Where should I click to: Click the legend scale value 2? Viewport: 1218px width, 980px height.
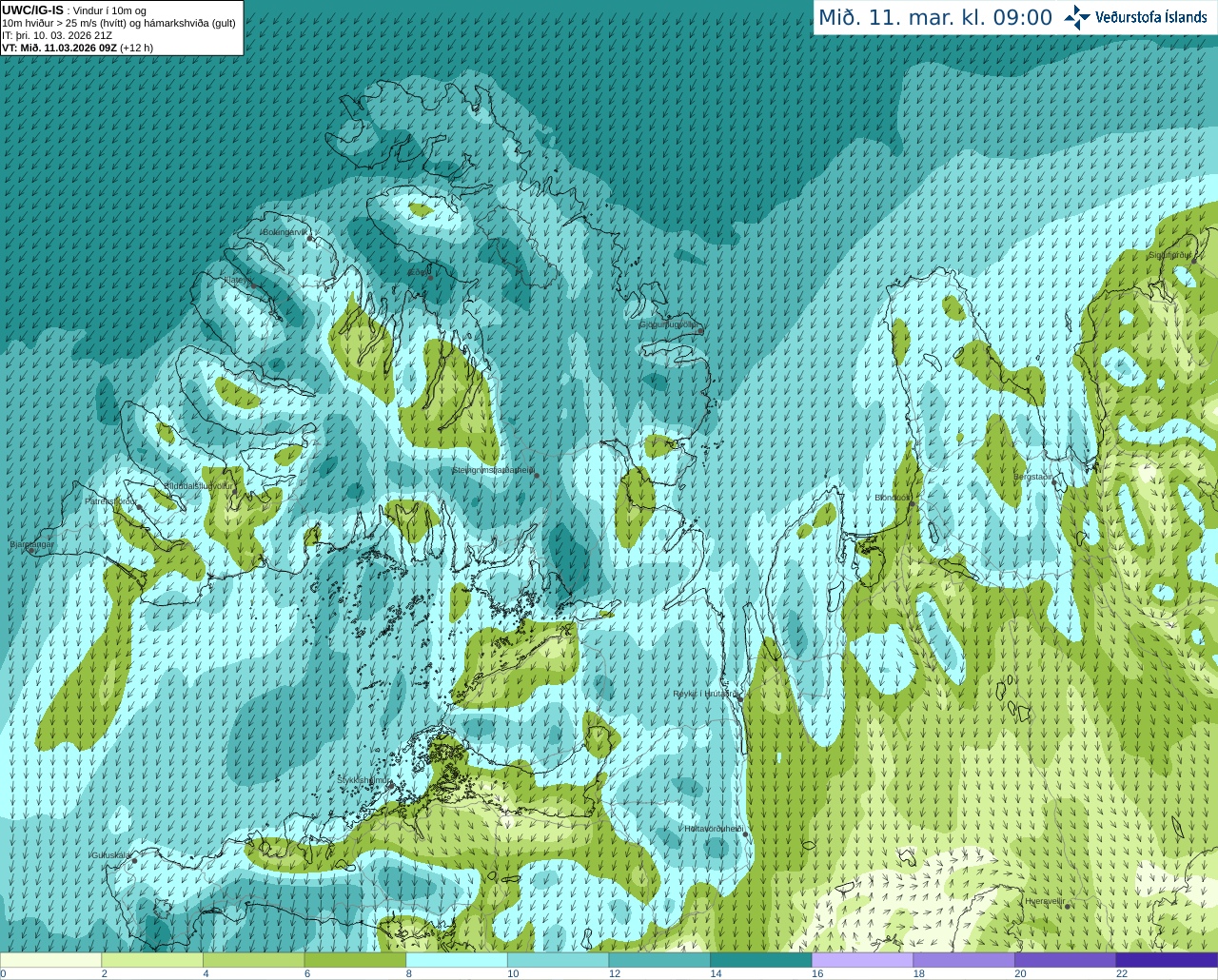(104, 973)
